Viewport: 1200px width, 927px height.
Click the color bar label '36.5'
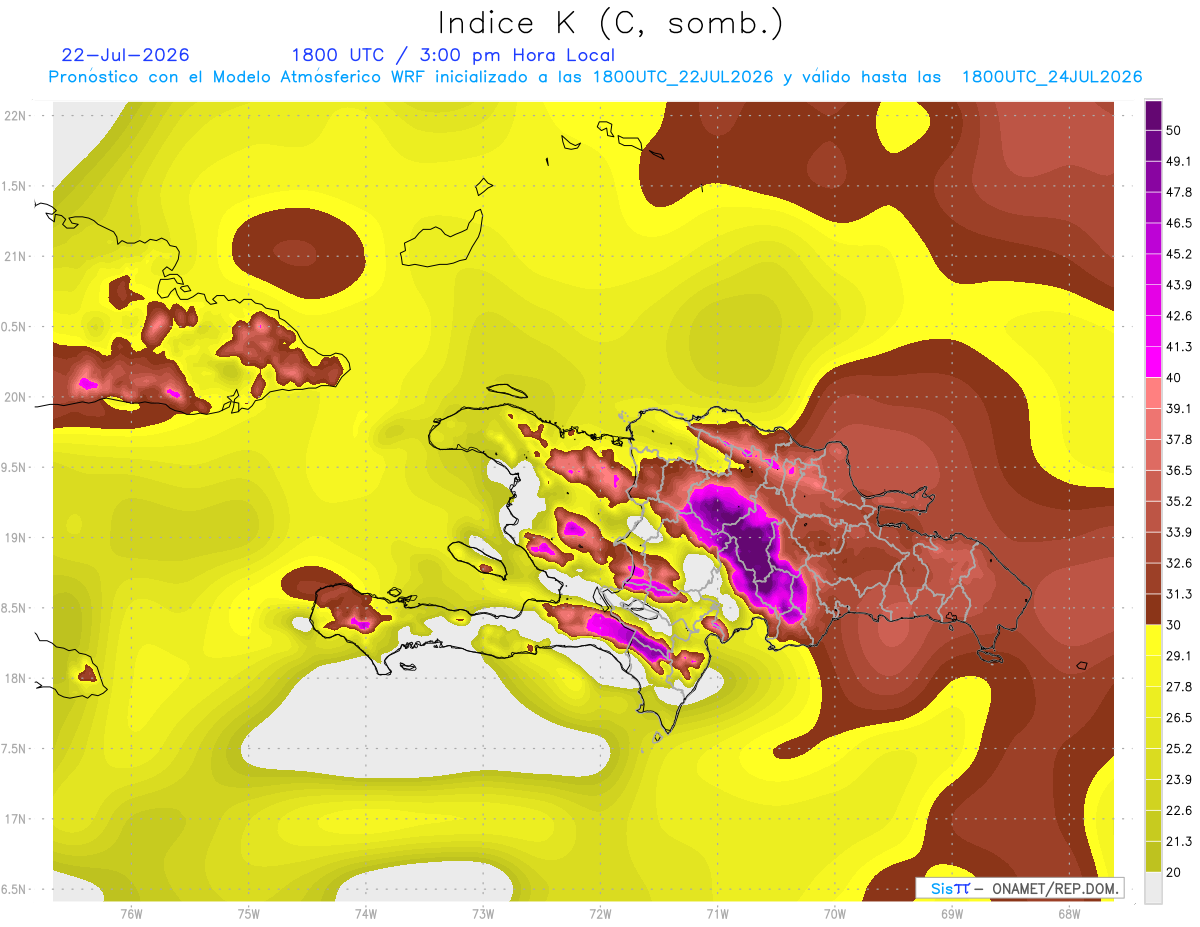point(1179,470)
